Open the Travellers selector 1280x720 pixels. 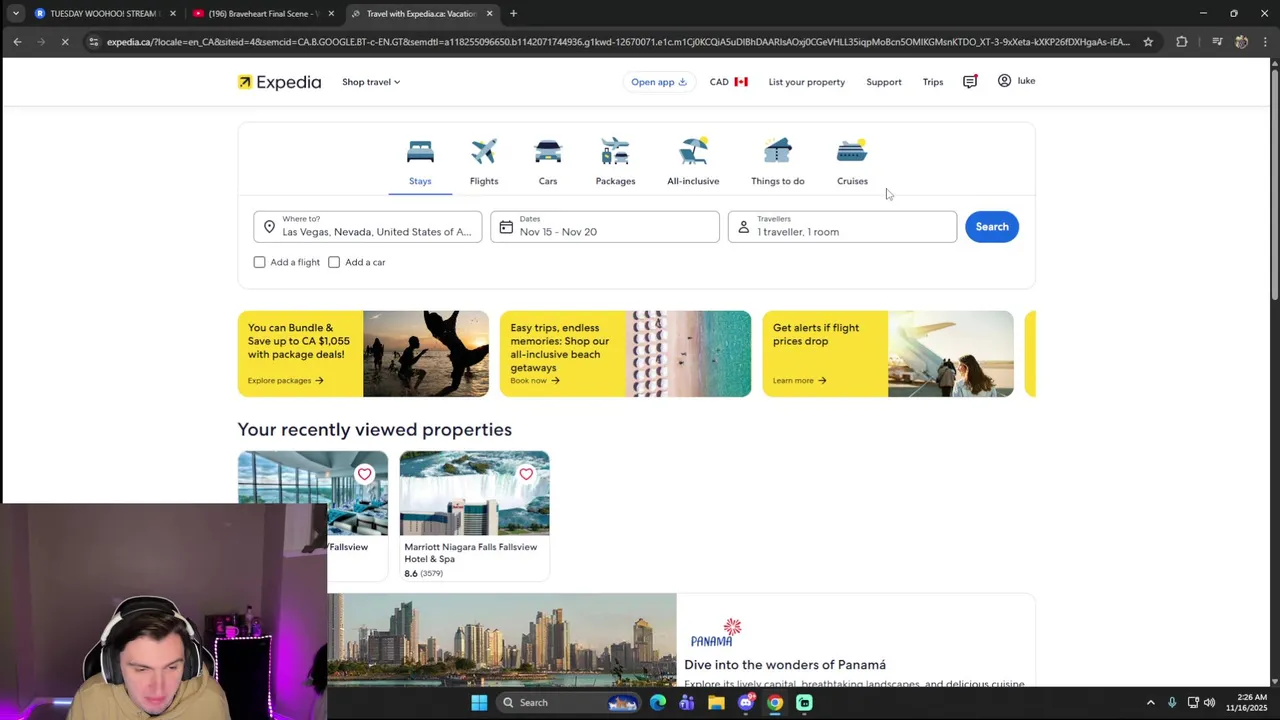[842, 227]
